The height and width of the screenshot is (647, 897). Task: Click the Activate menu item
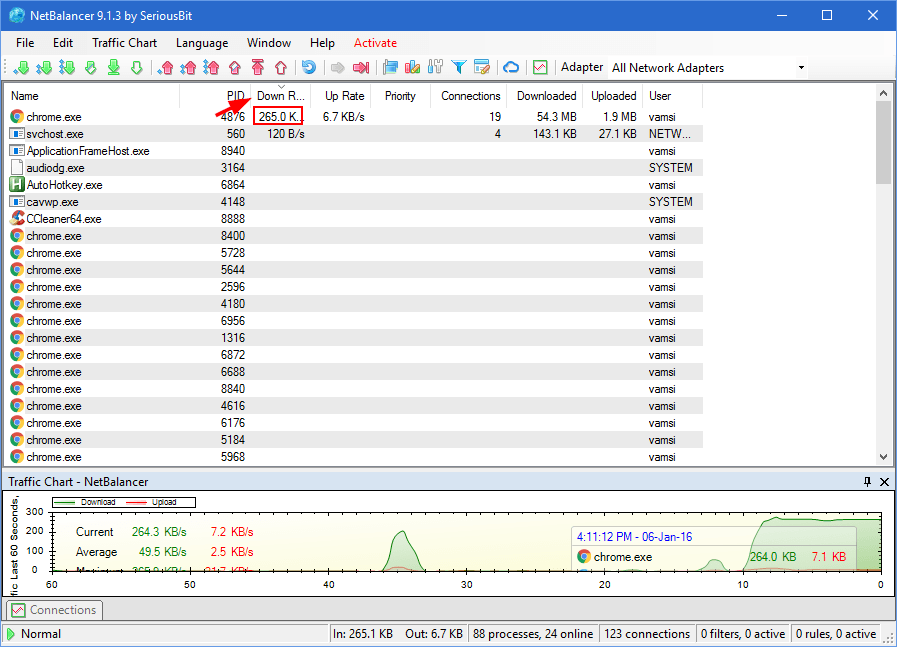click(x=375, y=43)
